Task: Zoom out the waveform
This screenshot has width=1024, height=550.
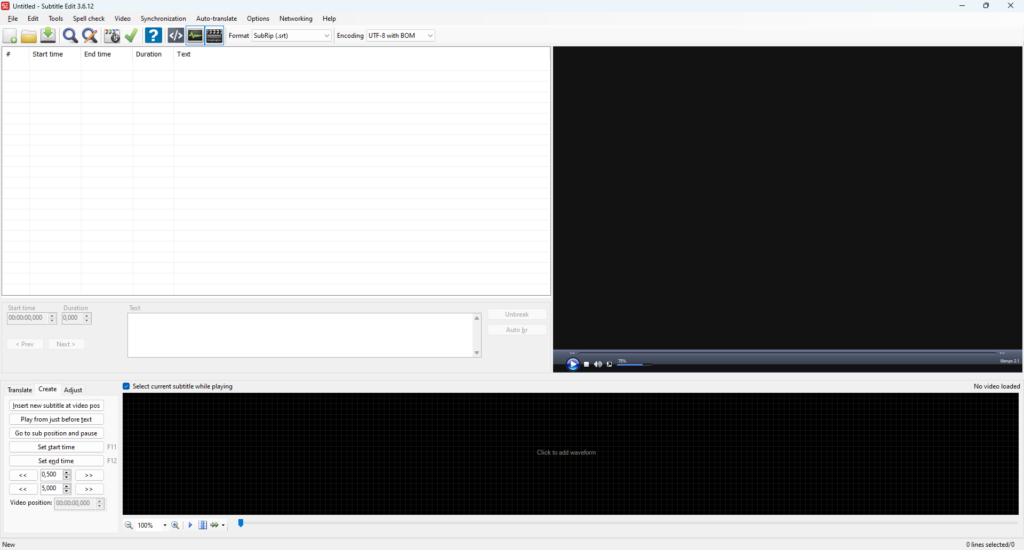Action: coord(129,525)
